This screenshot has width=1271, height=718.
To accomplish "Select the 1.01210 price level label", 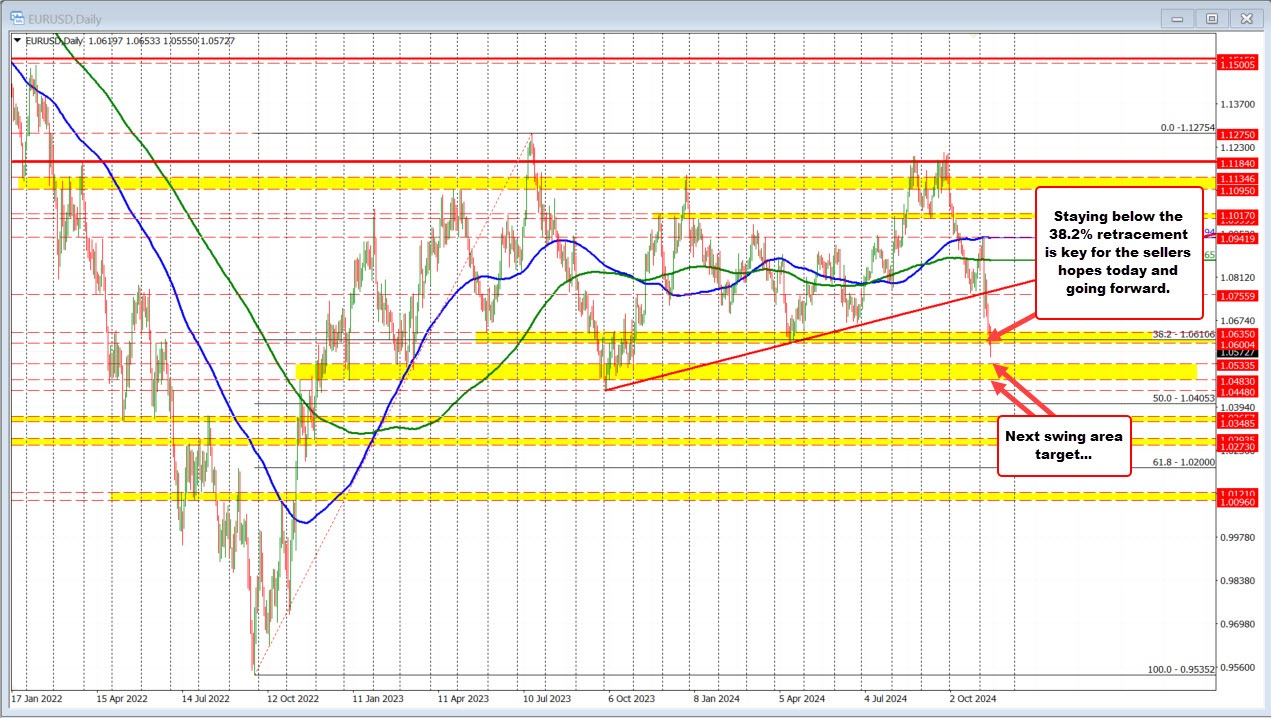I will pyautogui.click(x=1236, y=494).
